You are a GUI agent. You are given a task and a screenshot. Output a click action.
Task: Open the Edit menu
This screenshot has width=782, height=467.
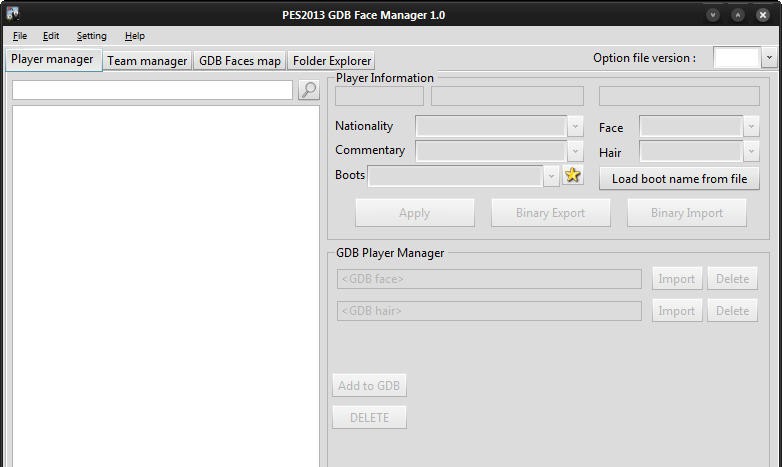[50, 36]
